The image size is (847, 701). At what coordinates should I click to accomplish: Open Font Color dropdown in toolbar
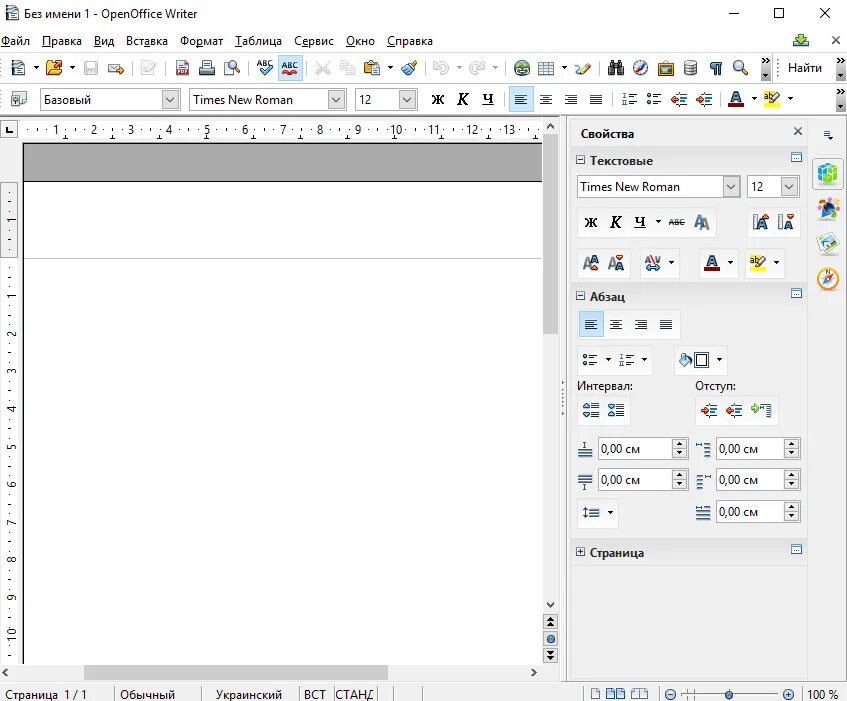(x=754, y=99)
